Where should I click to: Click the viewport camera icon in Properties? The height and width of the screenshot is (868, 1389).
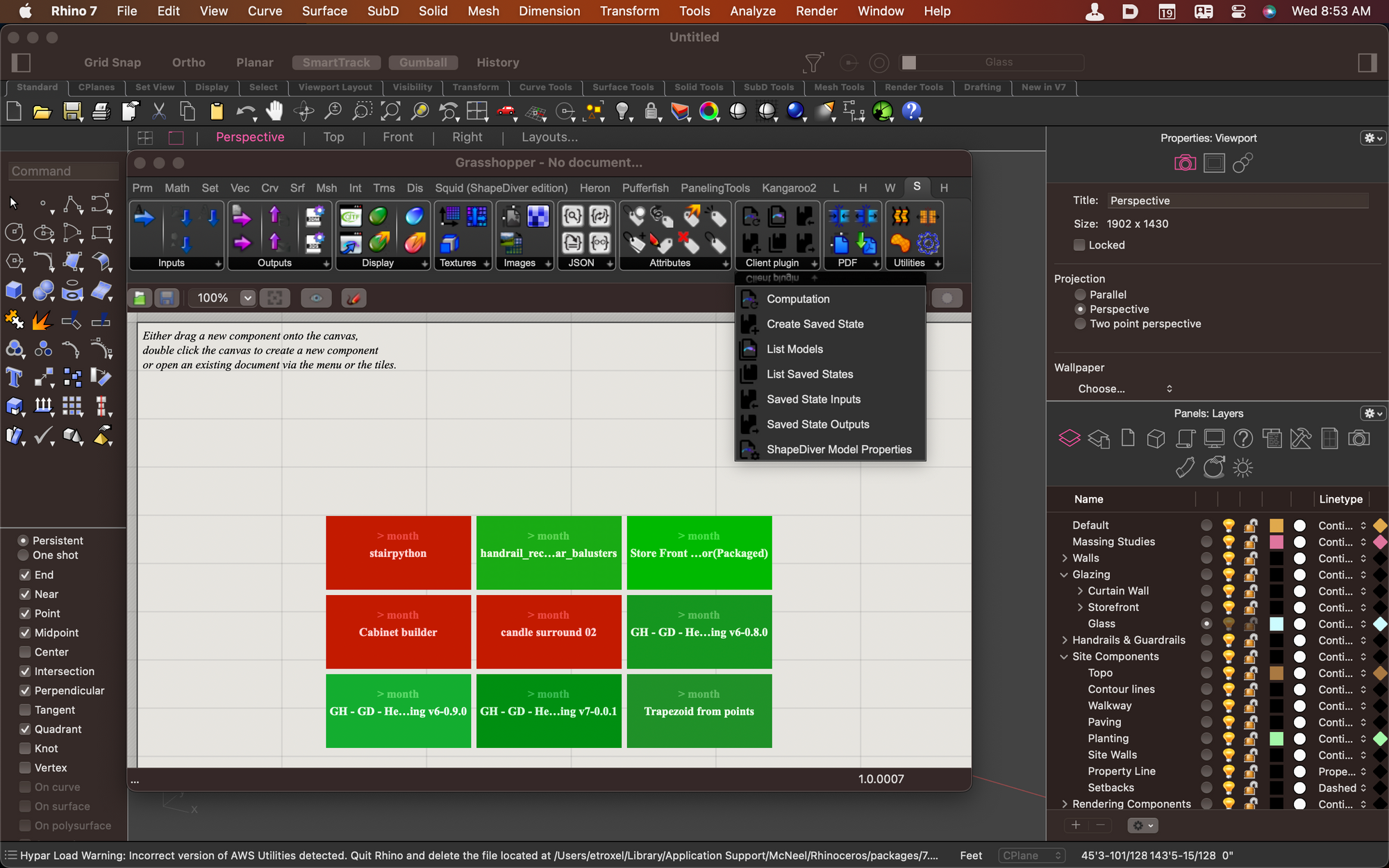[x=1185, y=163]
